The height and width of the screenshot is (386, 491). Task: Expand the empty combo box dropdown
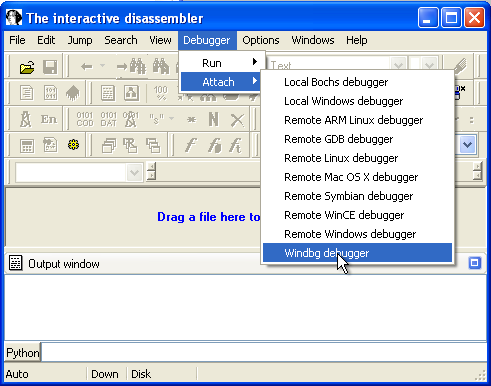[x=134, y=173]
